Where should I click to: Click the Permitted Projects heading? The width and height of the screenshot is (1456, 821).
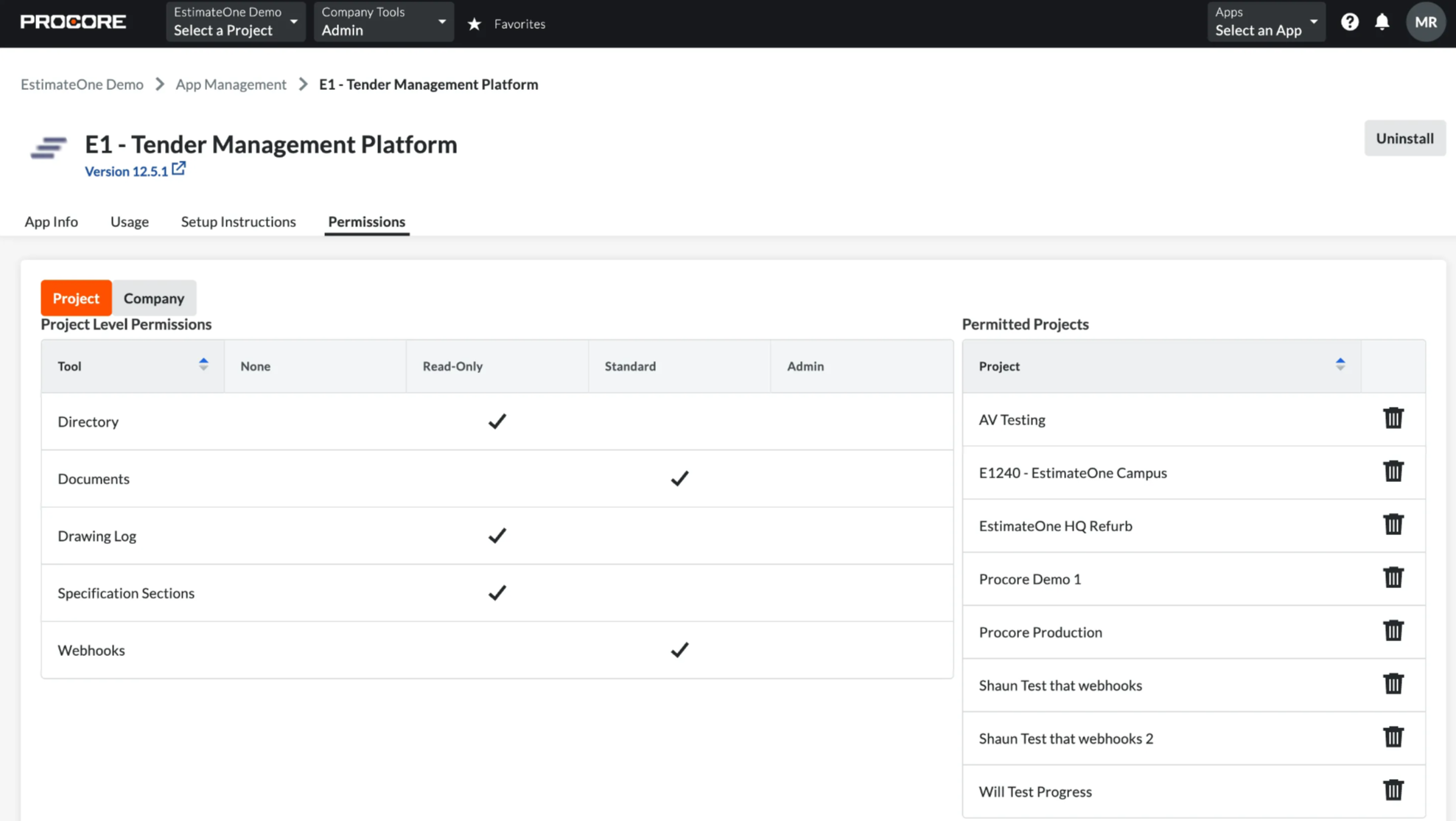coord(1025,324)
